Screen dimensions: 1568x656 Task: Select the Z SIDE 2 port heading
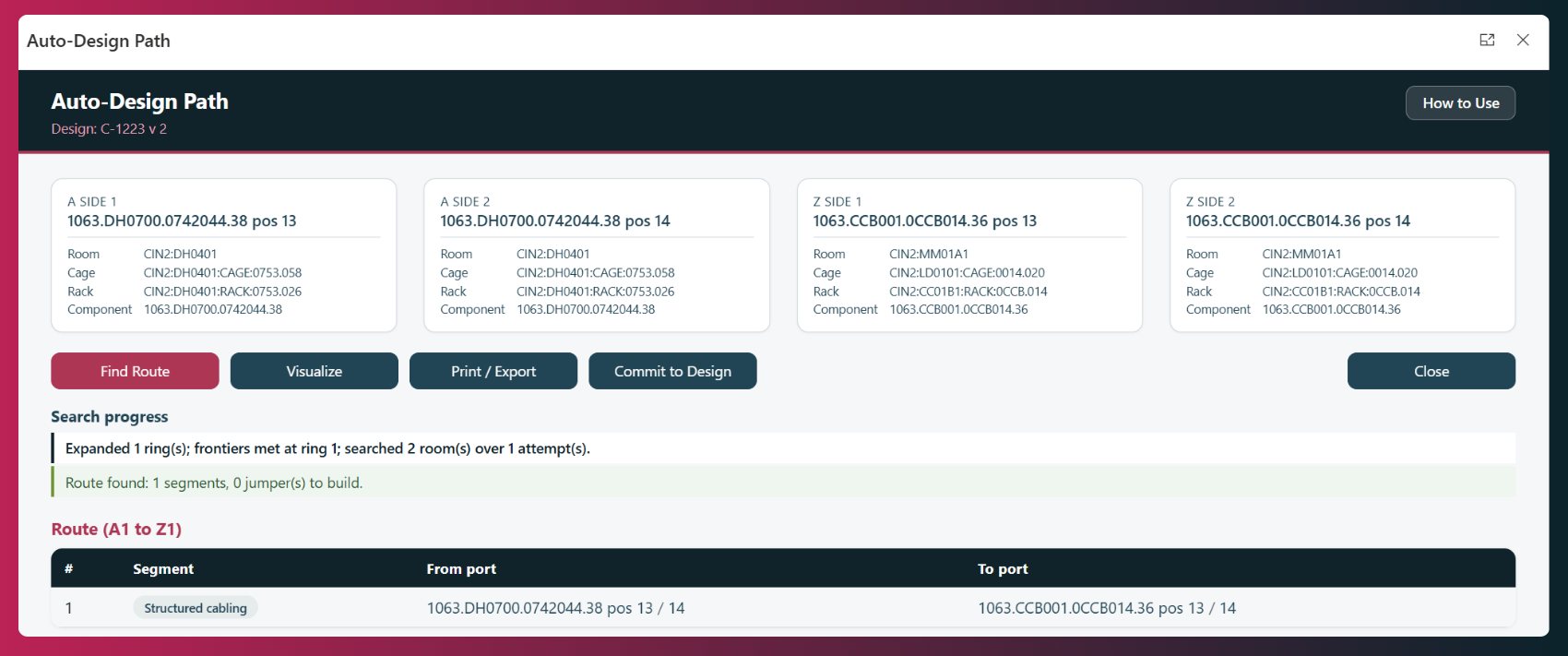coord(1298,221)
